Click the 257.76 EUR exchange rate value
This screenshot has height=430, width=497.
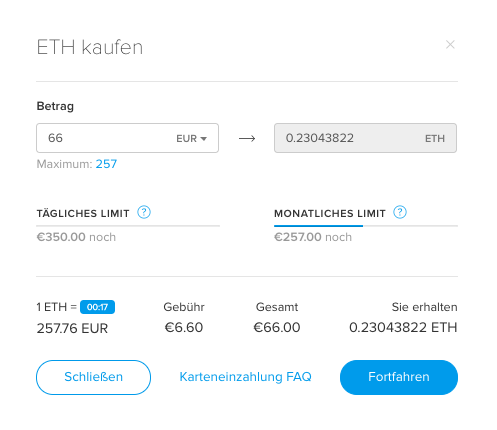pos(72,328)
